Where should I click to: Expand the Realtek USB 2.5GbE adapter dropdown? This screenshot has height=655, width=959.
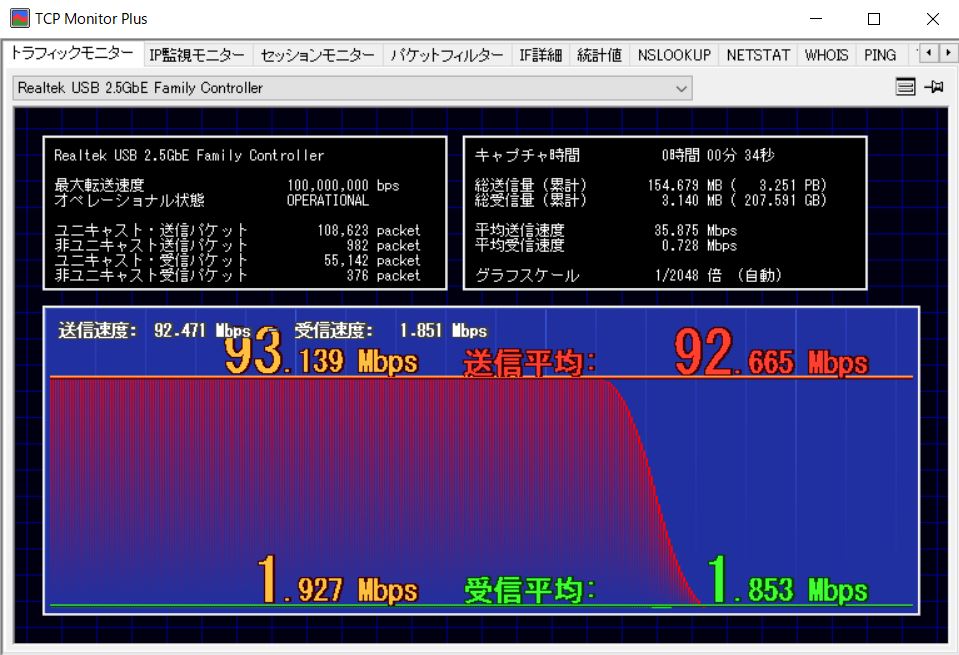(681, 88)
